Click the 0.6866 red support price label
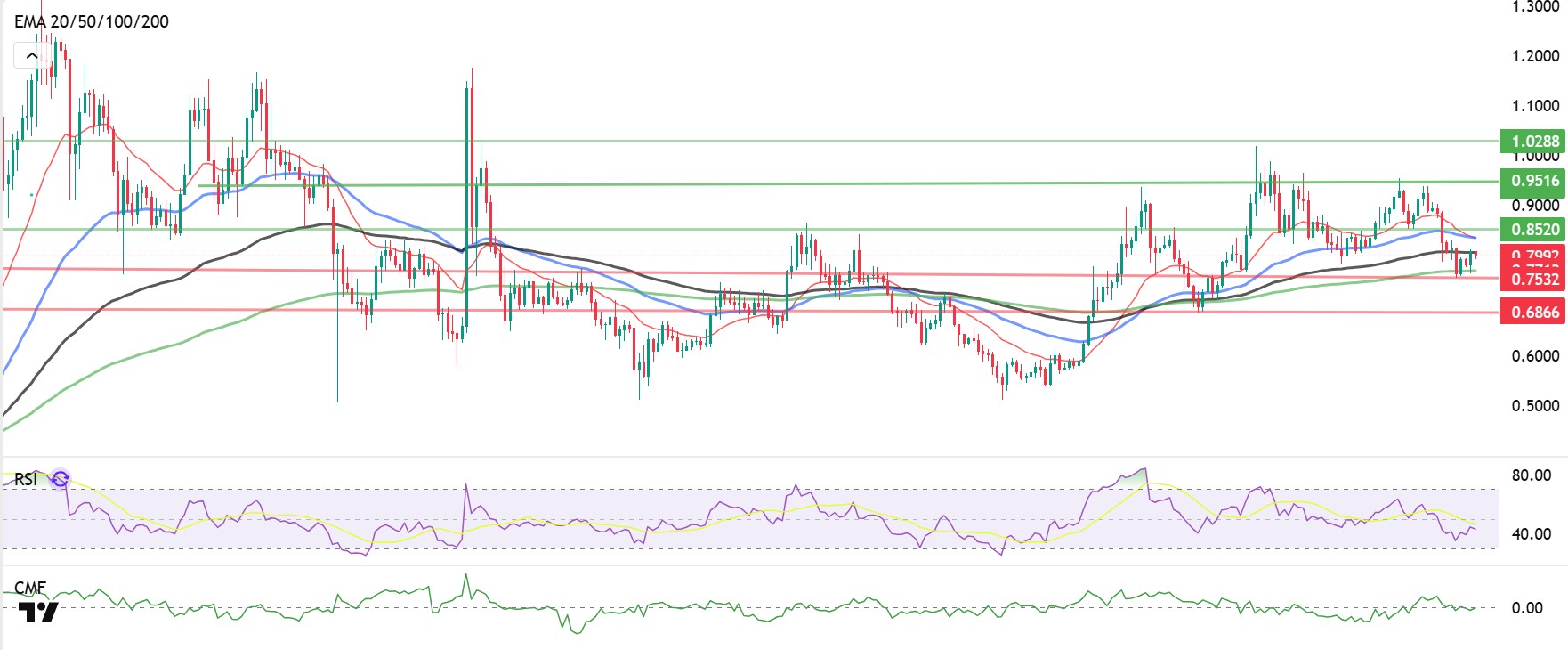The image size is (1568, 650). [1533, 311]
